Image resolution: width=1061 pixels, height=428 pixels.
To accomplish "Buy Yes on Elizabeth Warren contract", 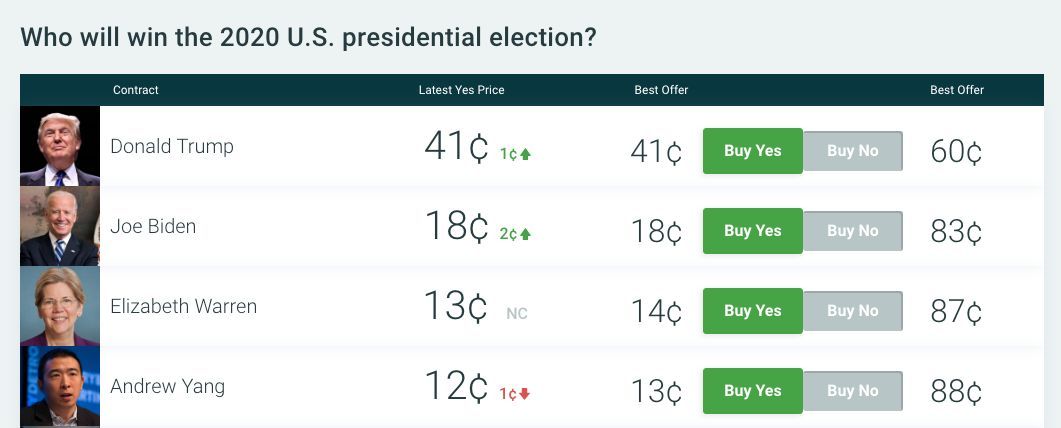I will pos(752,311).
